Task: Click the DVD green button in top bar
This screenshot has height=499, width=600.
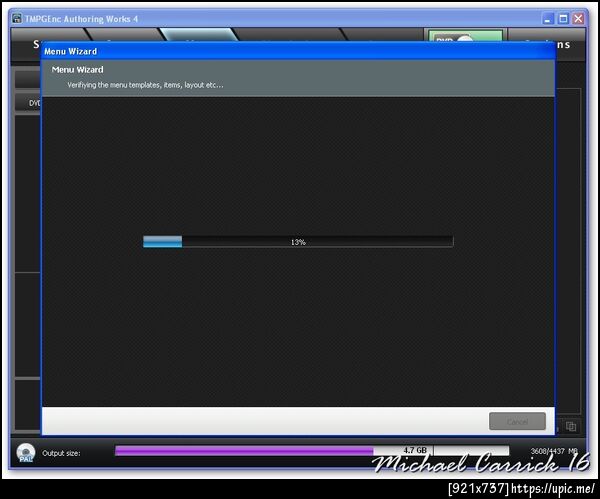Action: (x=465, y=35)
